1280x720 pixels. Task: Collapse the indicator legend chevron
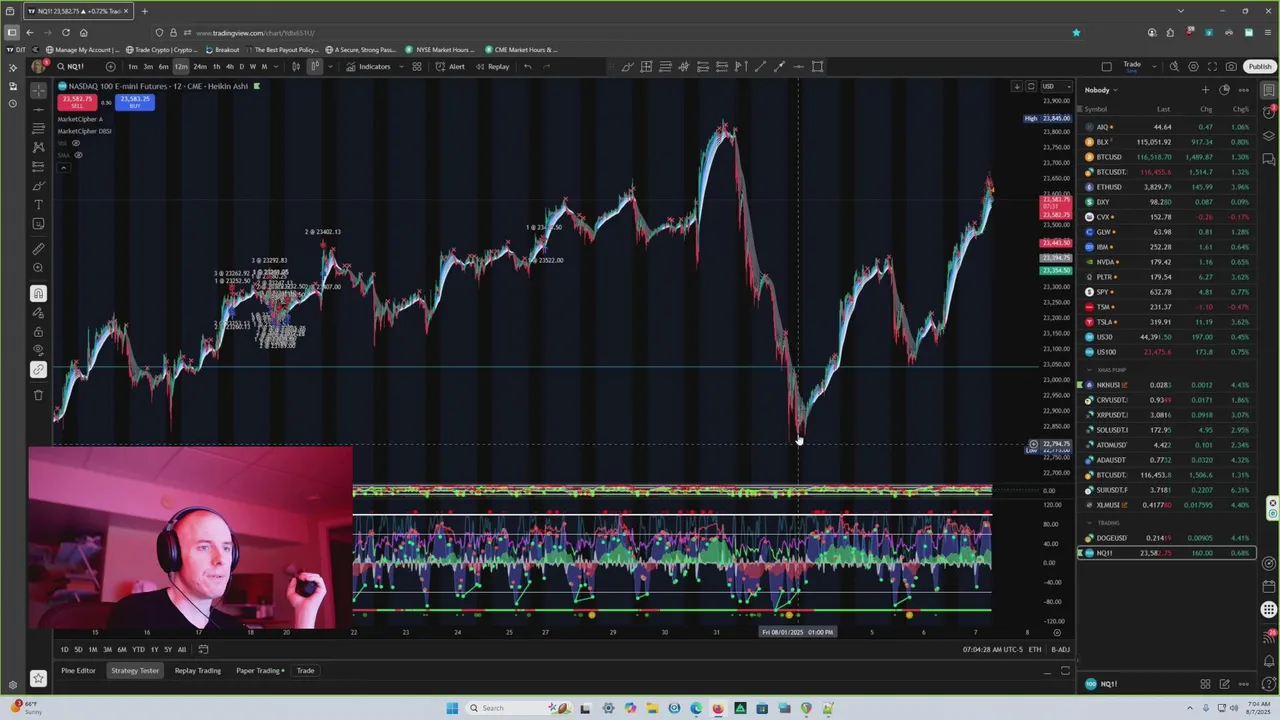[x=62, y=167]
